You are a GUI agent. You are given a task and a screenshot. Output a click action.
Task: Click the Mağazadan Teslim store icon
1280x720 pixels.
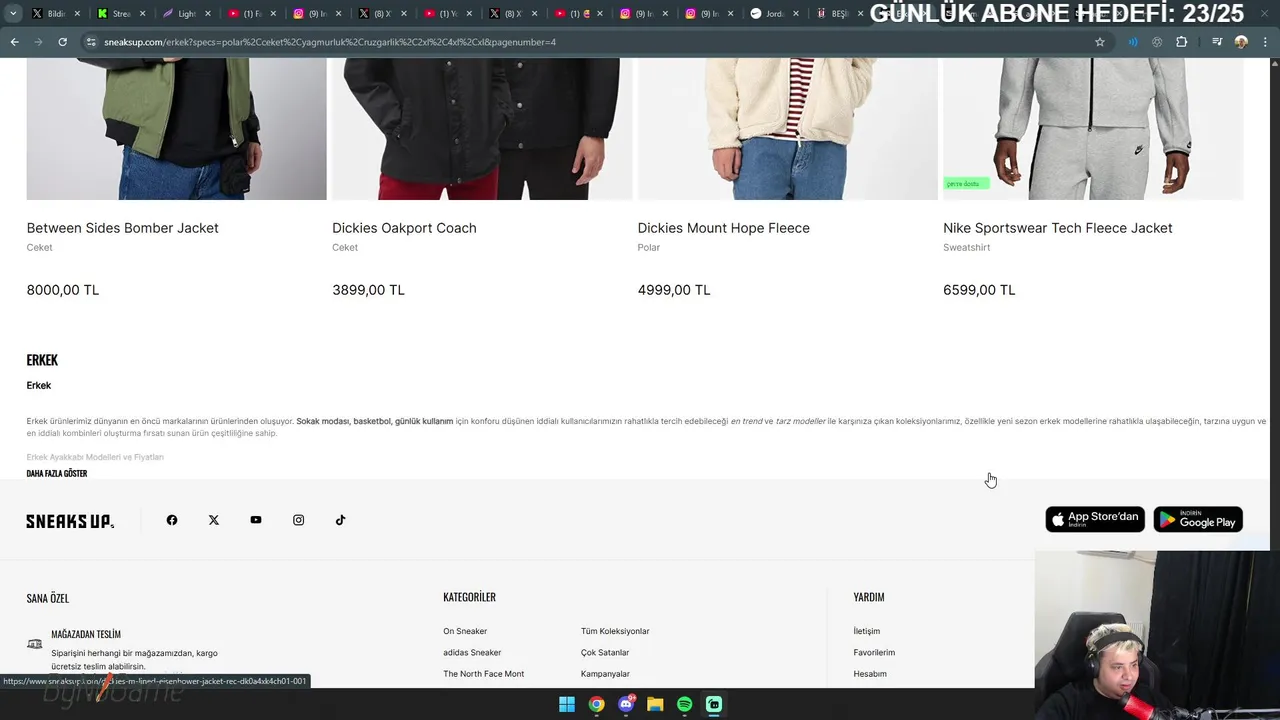click(x=35, y=644)
